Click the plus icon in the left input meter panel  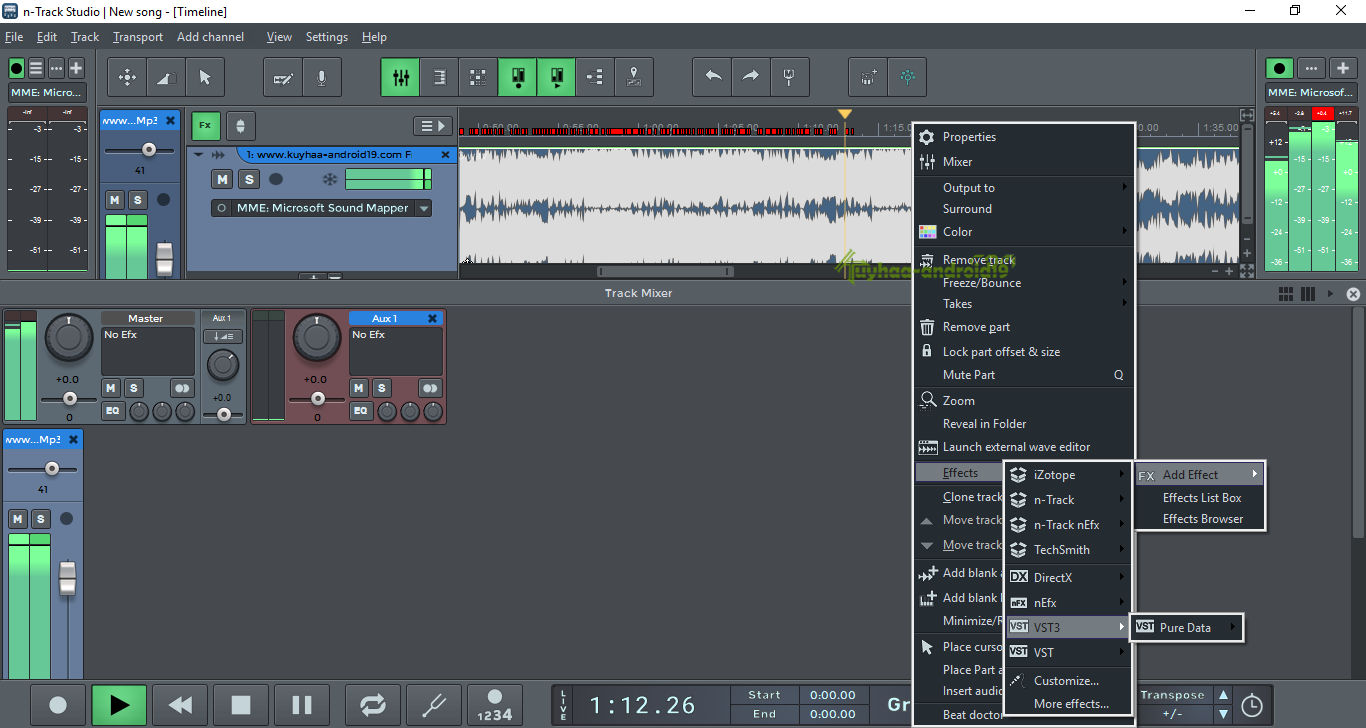coord(76,68)
